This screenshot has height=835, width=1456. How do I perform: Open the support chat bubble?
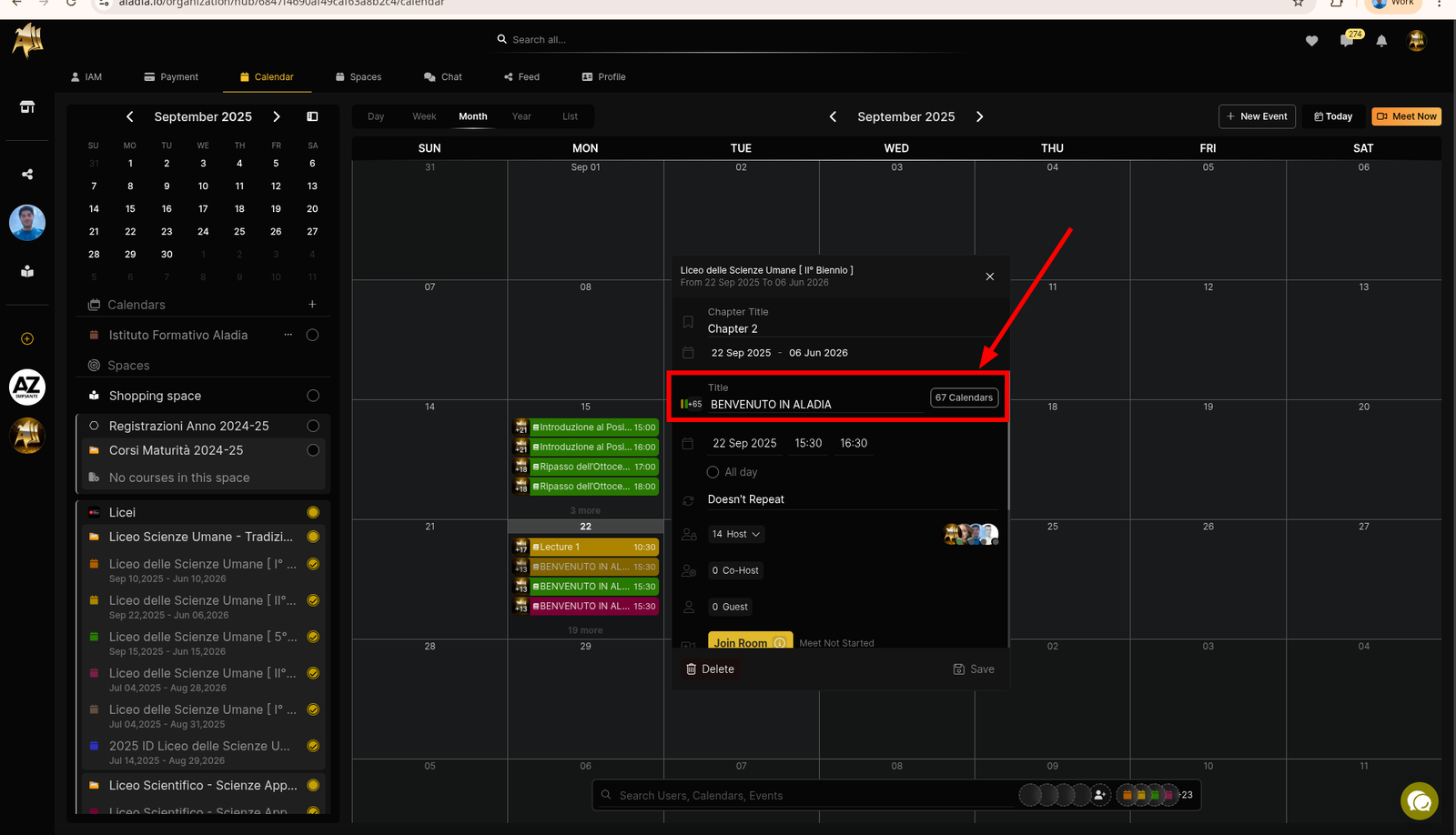pos(1419,801)
